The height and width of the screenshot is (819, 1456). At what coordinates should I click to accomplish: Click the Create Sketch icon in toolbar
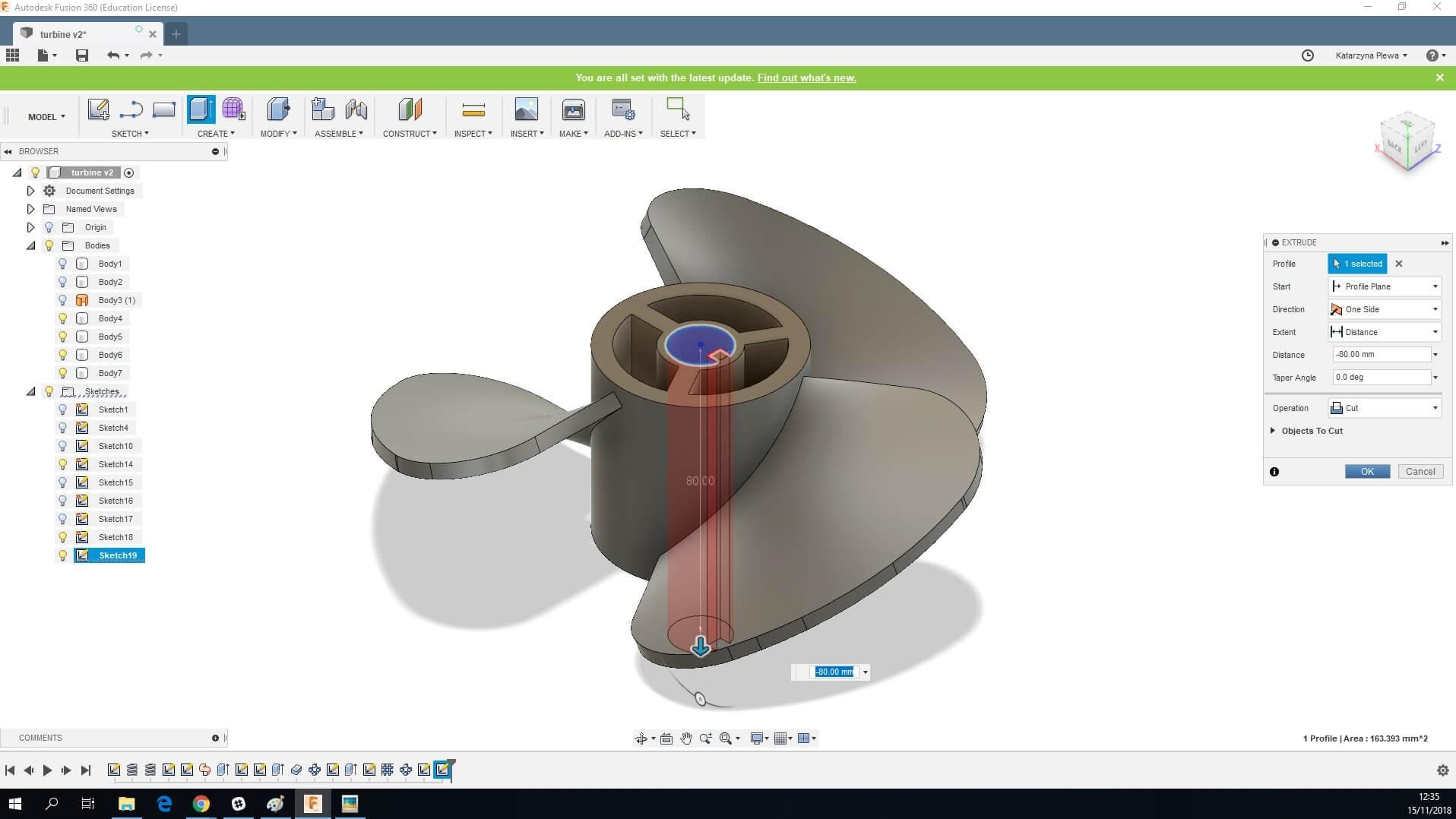point(98,109)
